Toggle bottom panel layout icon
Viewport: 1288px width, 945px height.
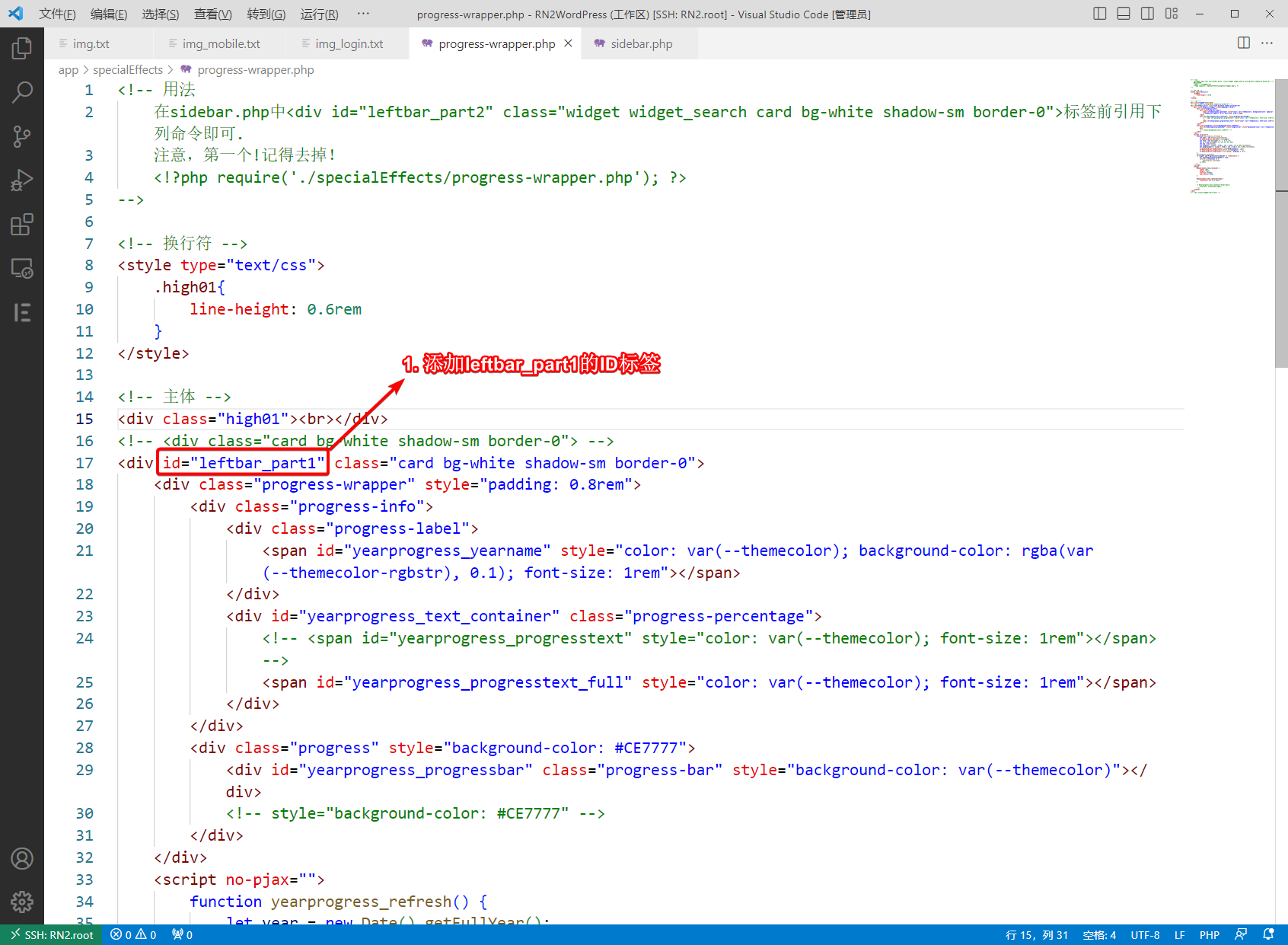tap(1124, 14)
